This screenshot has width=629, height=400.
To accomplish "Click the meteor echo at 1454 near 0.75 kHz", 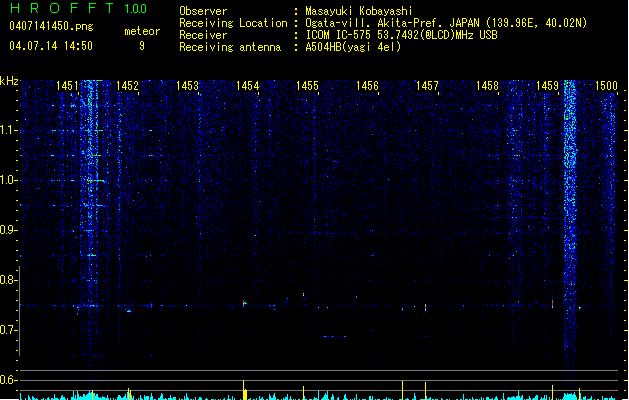I will tap(244, 303).
